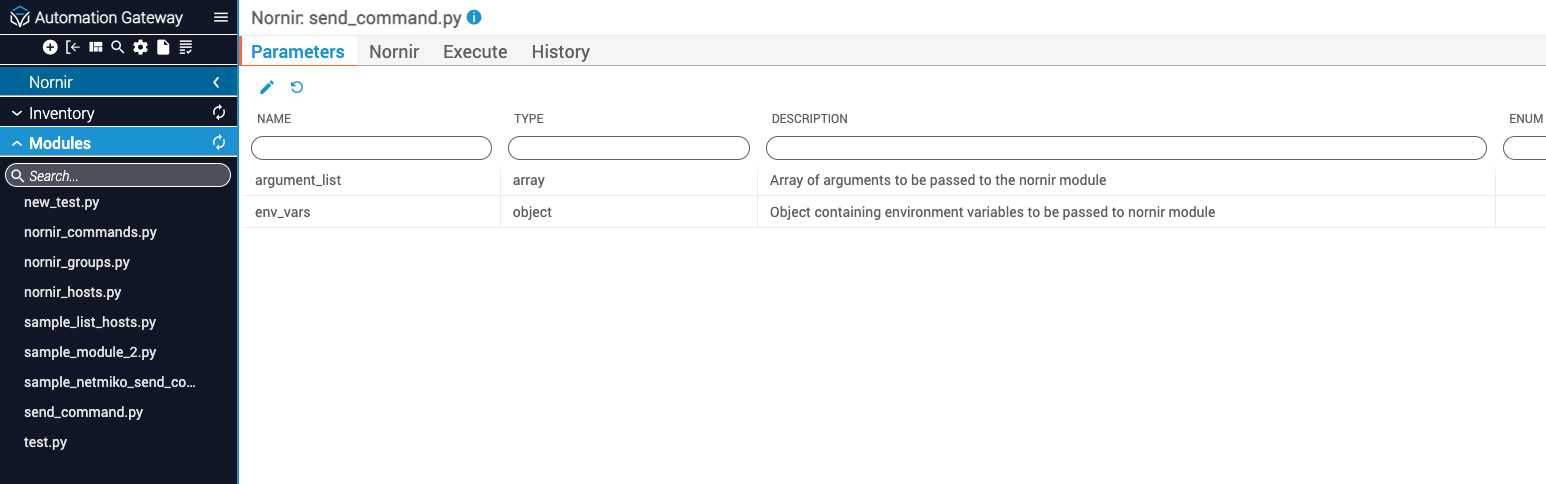Refresh the Inventory section
The width and height of the screenshot is (1546, 484).
click(219, 113)
